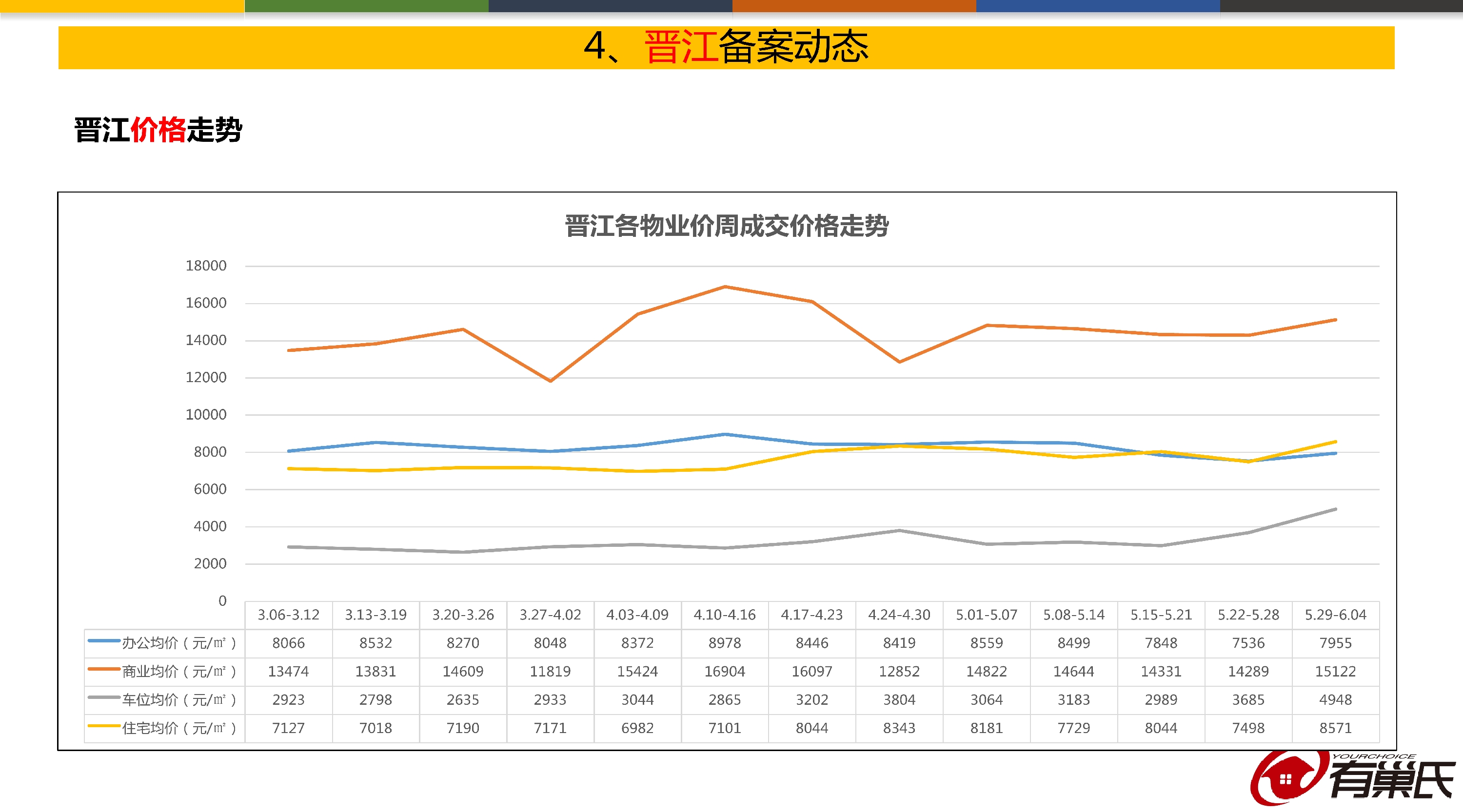Select commercial price cell 15122
Viewport: 1463px width, 812px height.
[x=1336, y=671]
